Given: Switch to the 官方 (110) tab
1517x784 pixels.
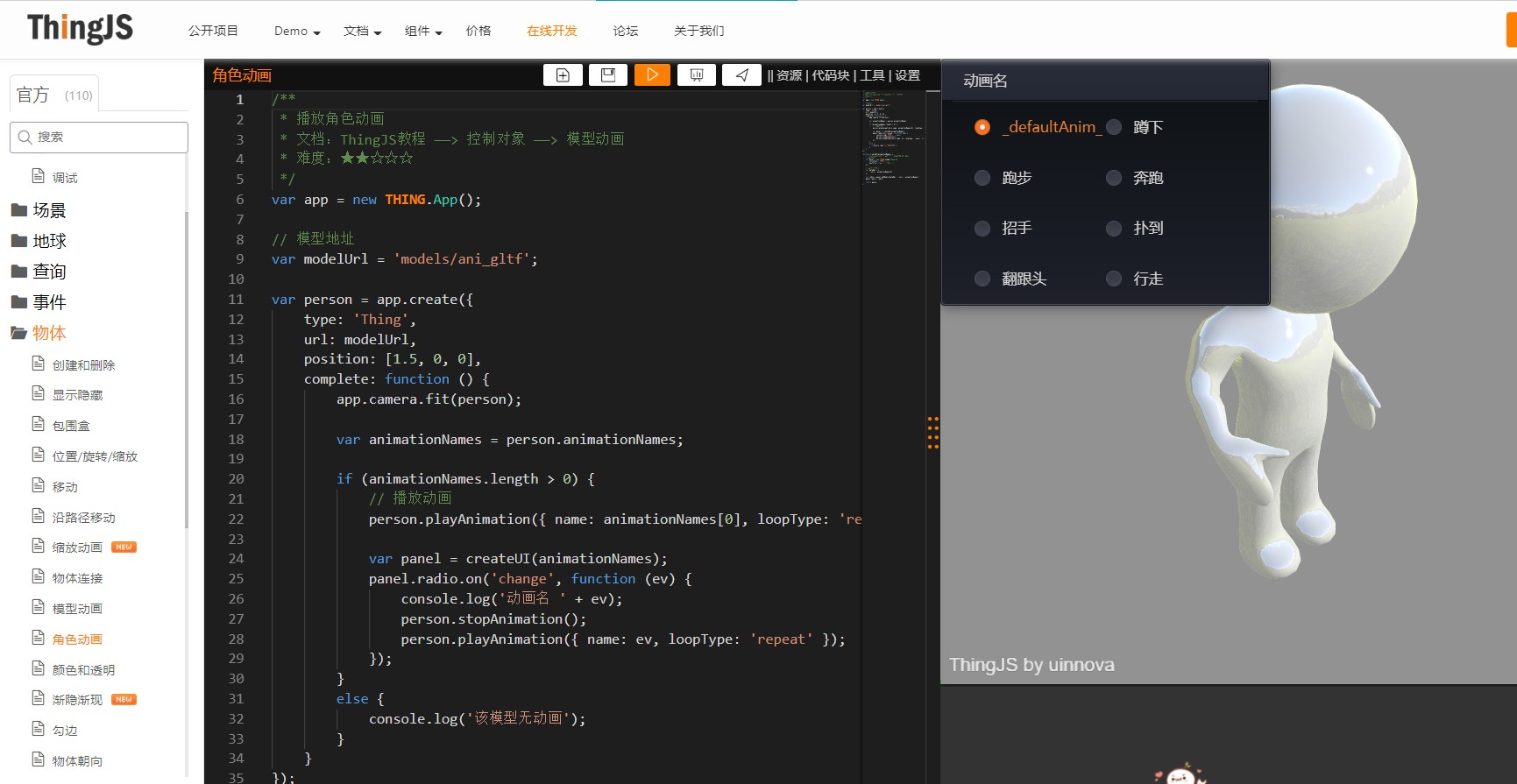Looking at the screenshot, I should (54, 95).
